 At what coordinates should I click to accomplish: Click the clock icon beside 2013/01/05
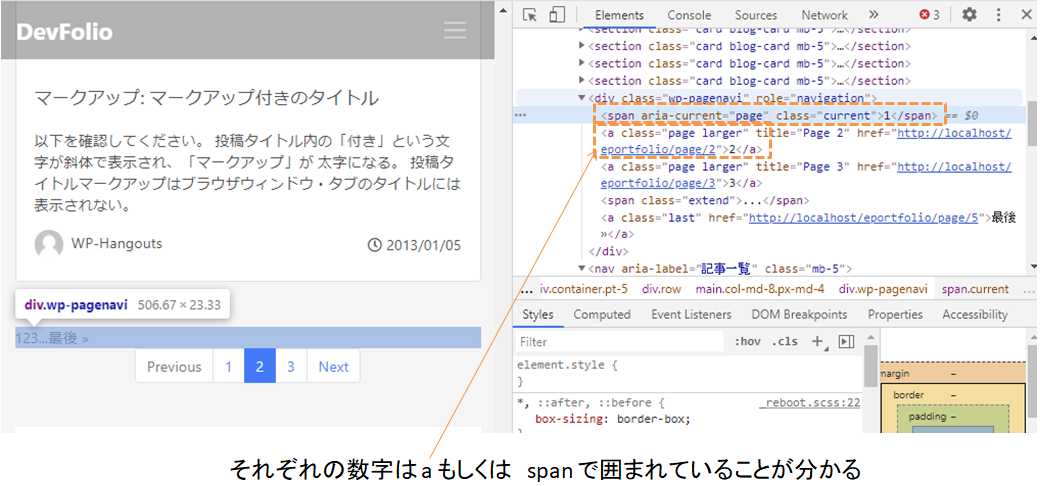[x=374, y=245]
